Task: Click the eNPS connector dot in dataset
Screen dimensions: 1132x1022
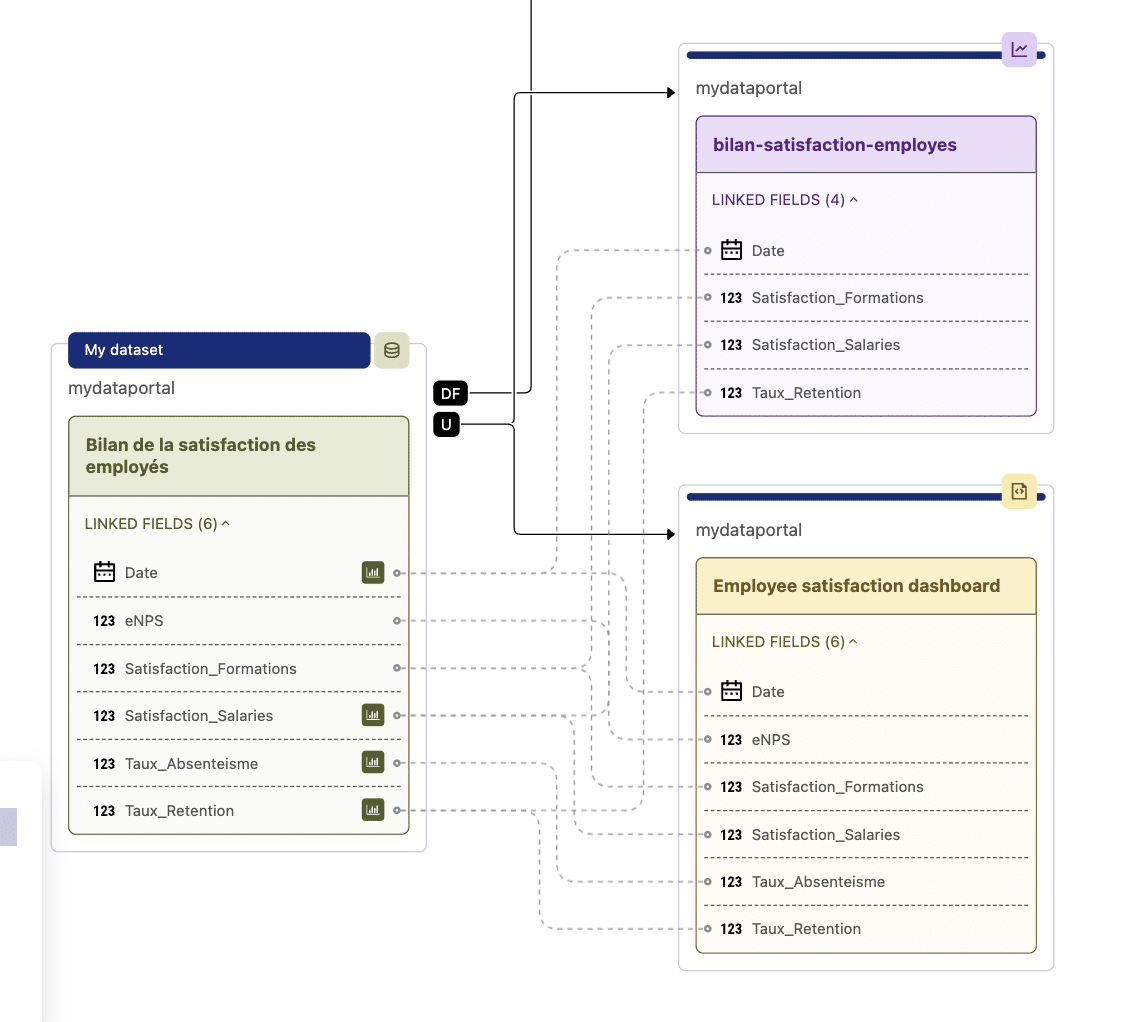Action: tap(397, 621)
